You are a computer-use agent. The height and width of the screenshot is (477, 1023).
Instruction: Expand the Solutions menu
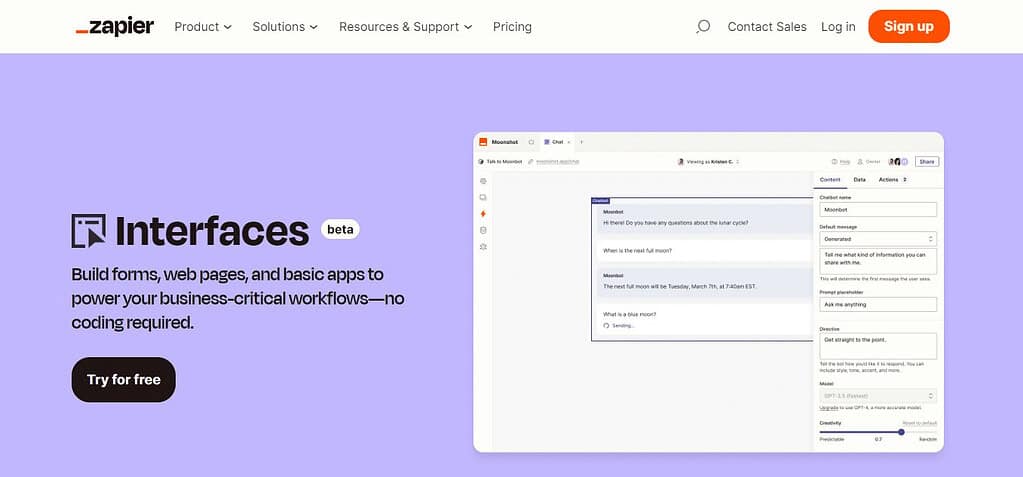(285, 27)
